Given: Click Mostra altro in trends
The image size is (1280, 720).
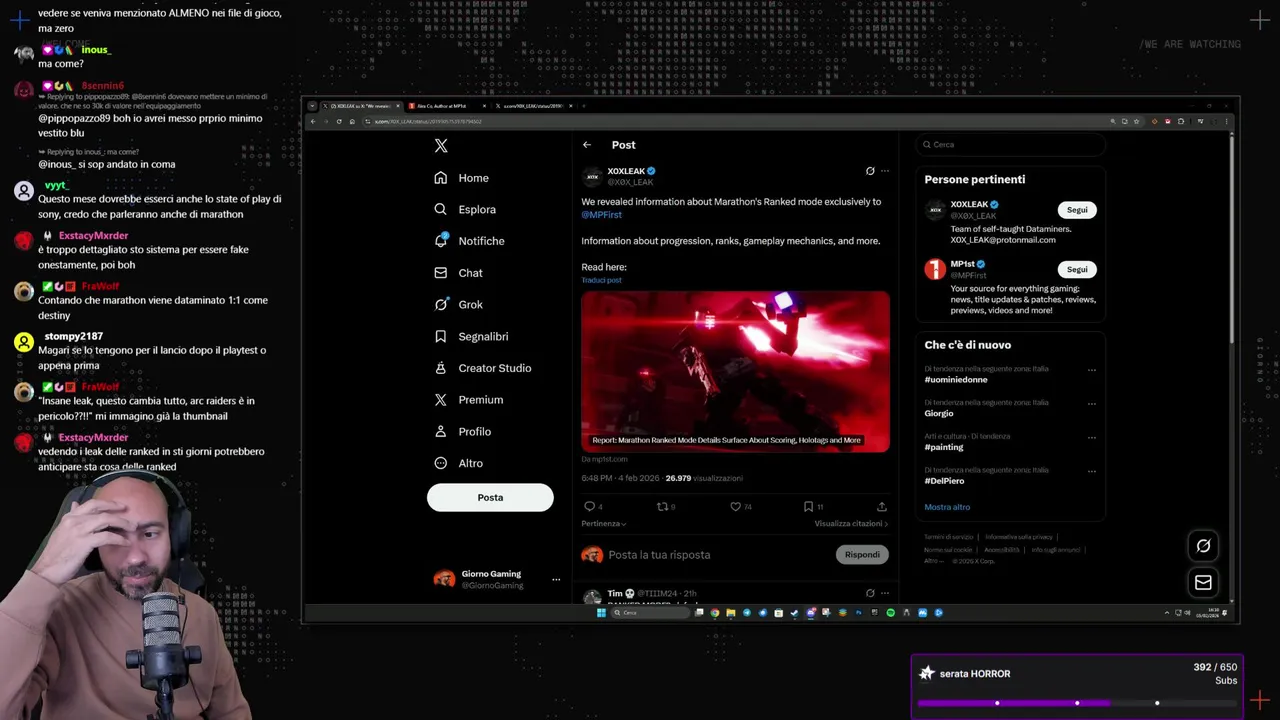Looking at the screenshot, I should pyautogui.click(x=947, y=507).
